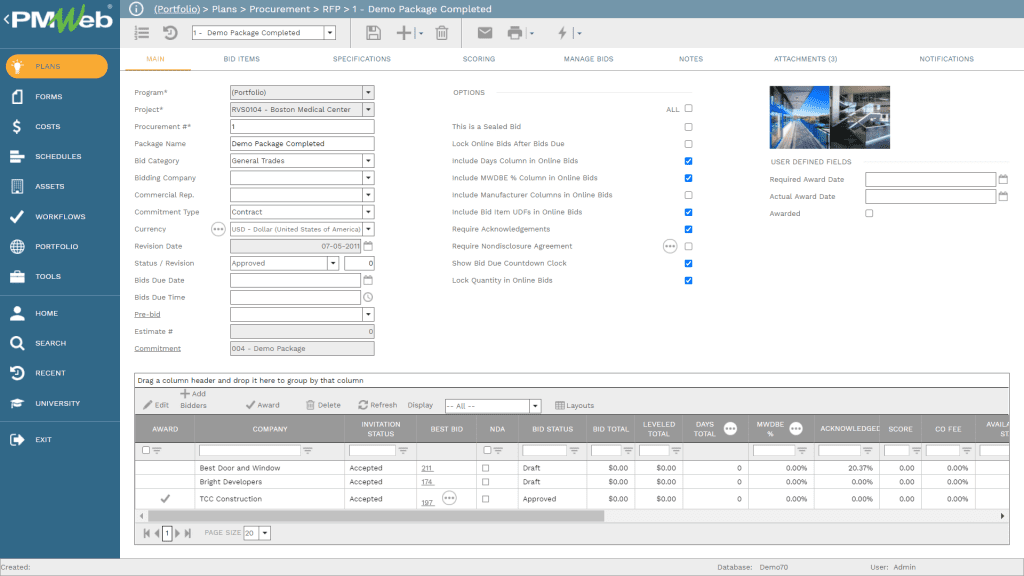Print using the printer icon

[x=515, y=33]
